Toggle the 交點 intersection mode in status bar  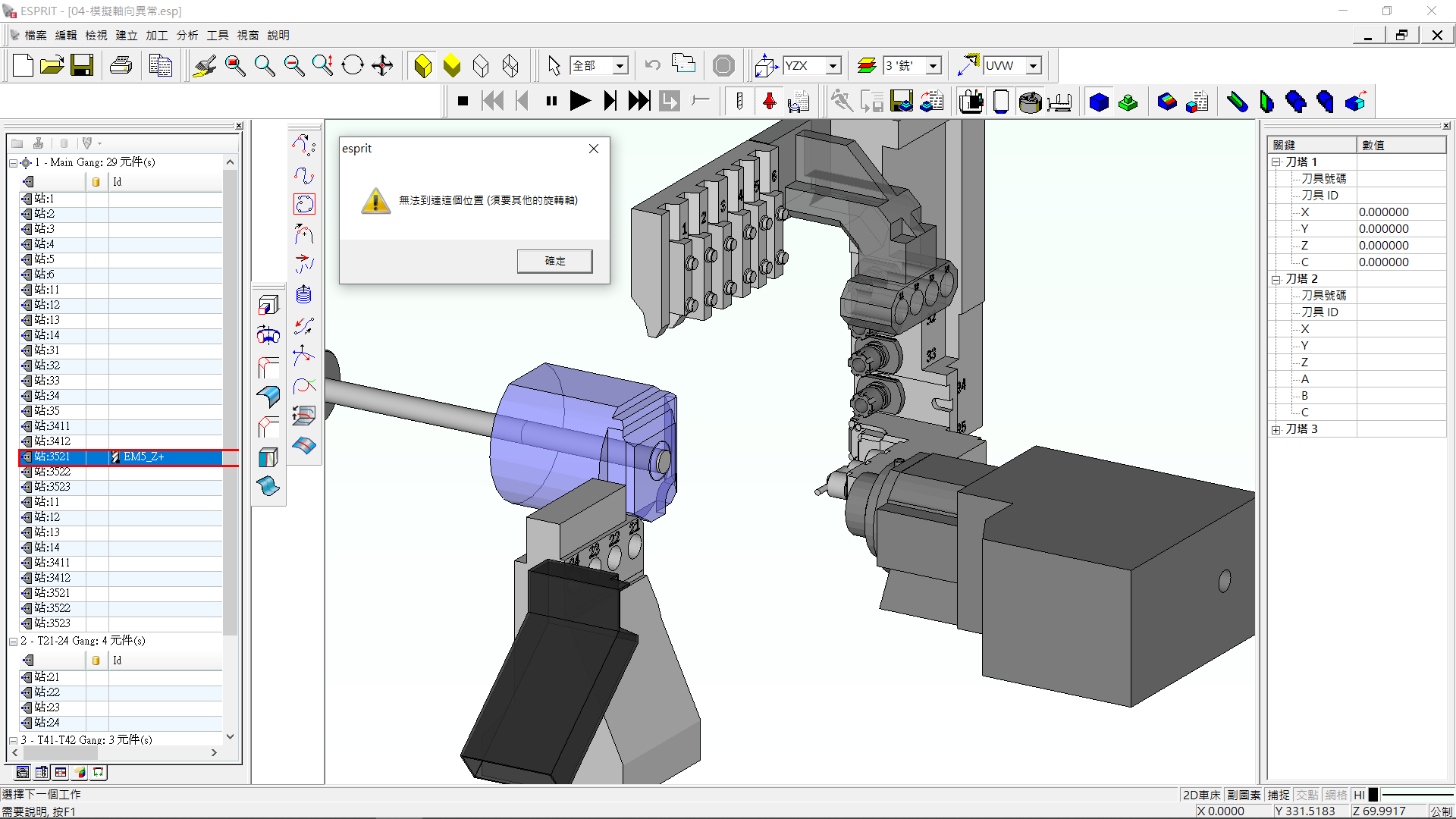pyautogui.click(x=1307, y=795)
